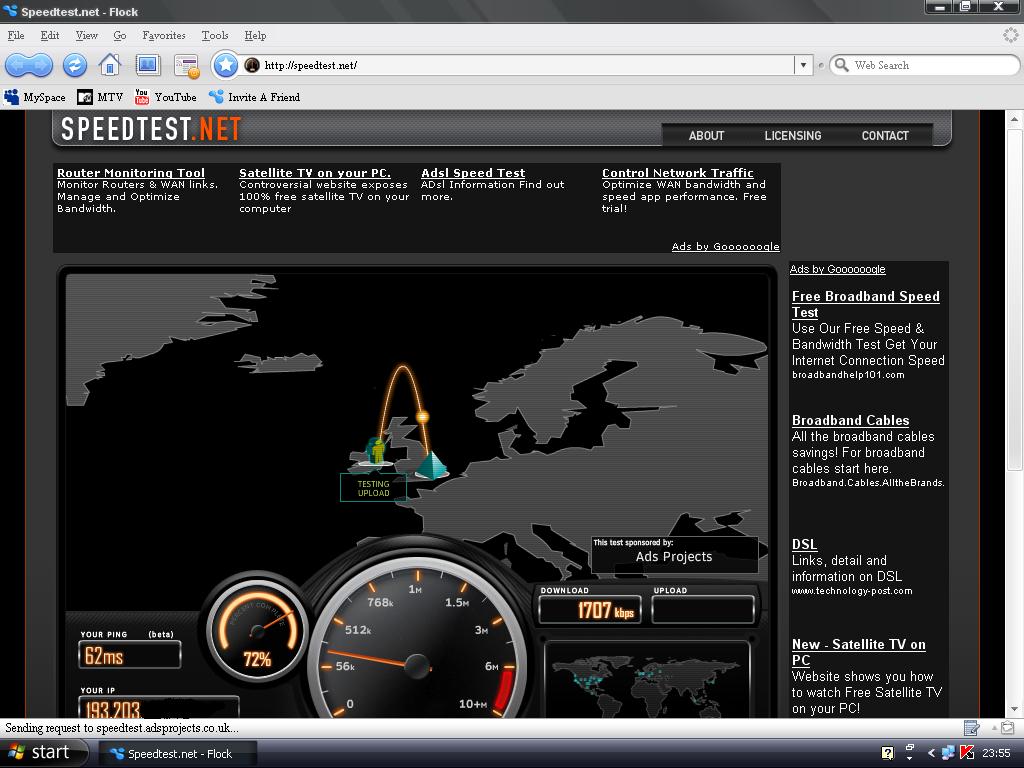1024x768 pixels.
Task: Open the DSL ad link
Action: click(805, 544)
